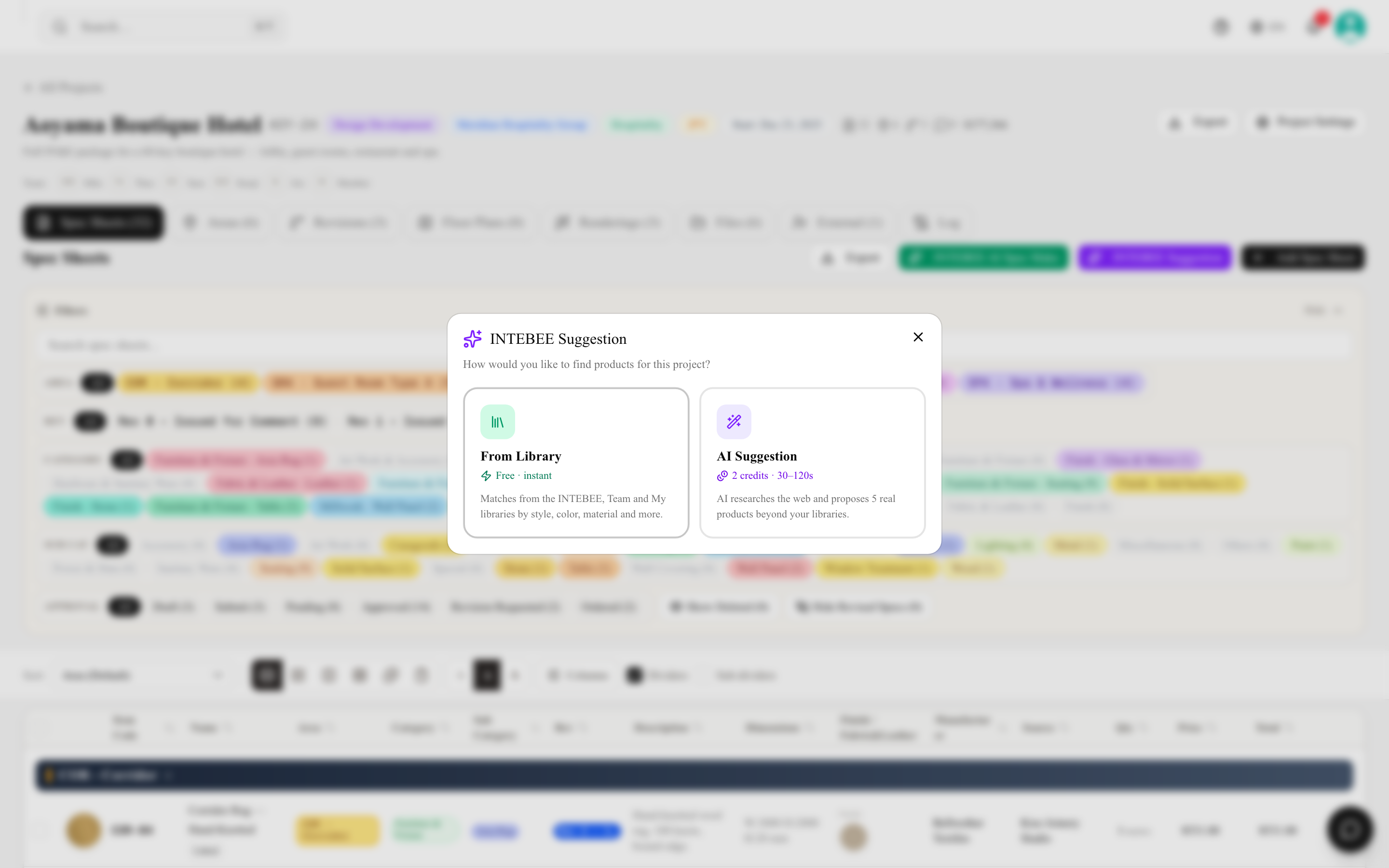
Task: Choose the AI Suggestion option card
Action: coord(812,463)
